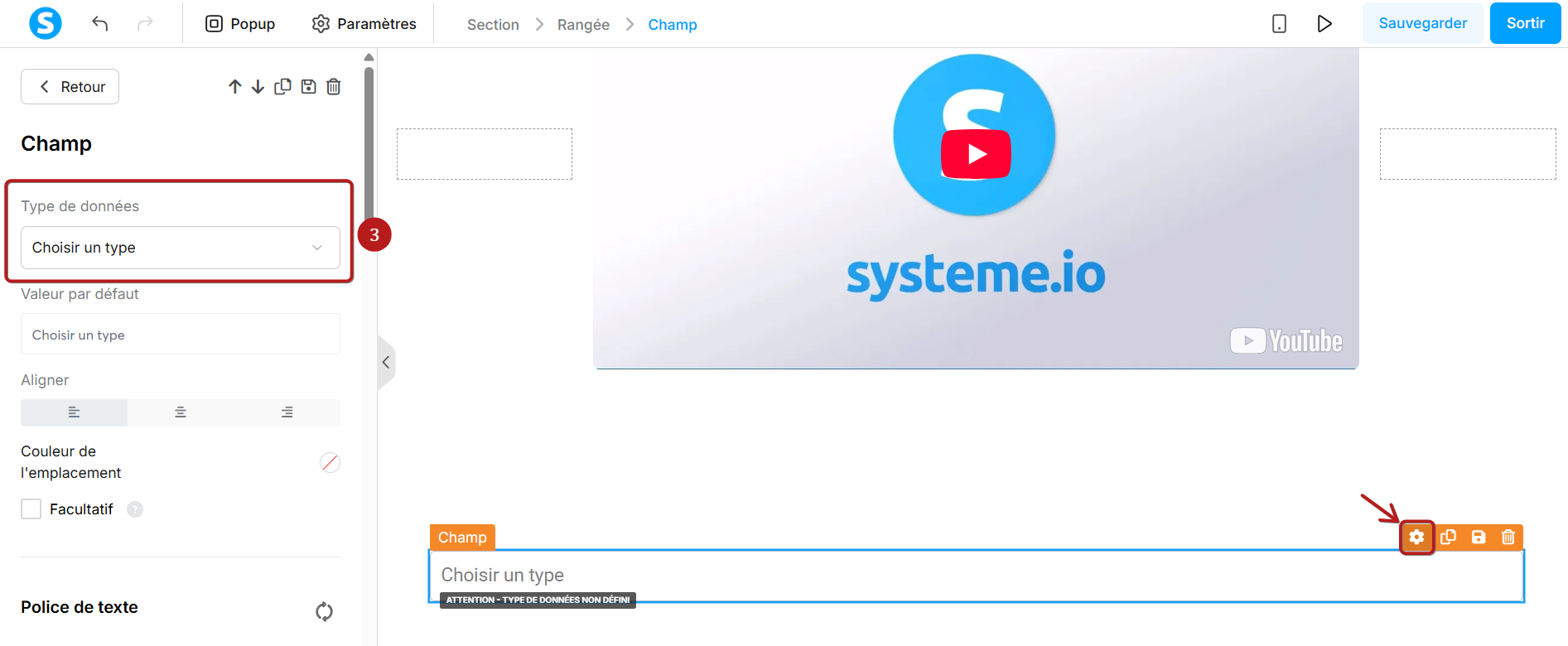Collapse the left sidebar panel chevron
The image size is (1568, 646).
point(386,362)
